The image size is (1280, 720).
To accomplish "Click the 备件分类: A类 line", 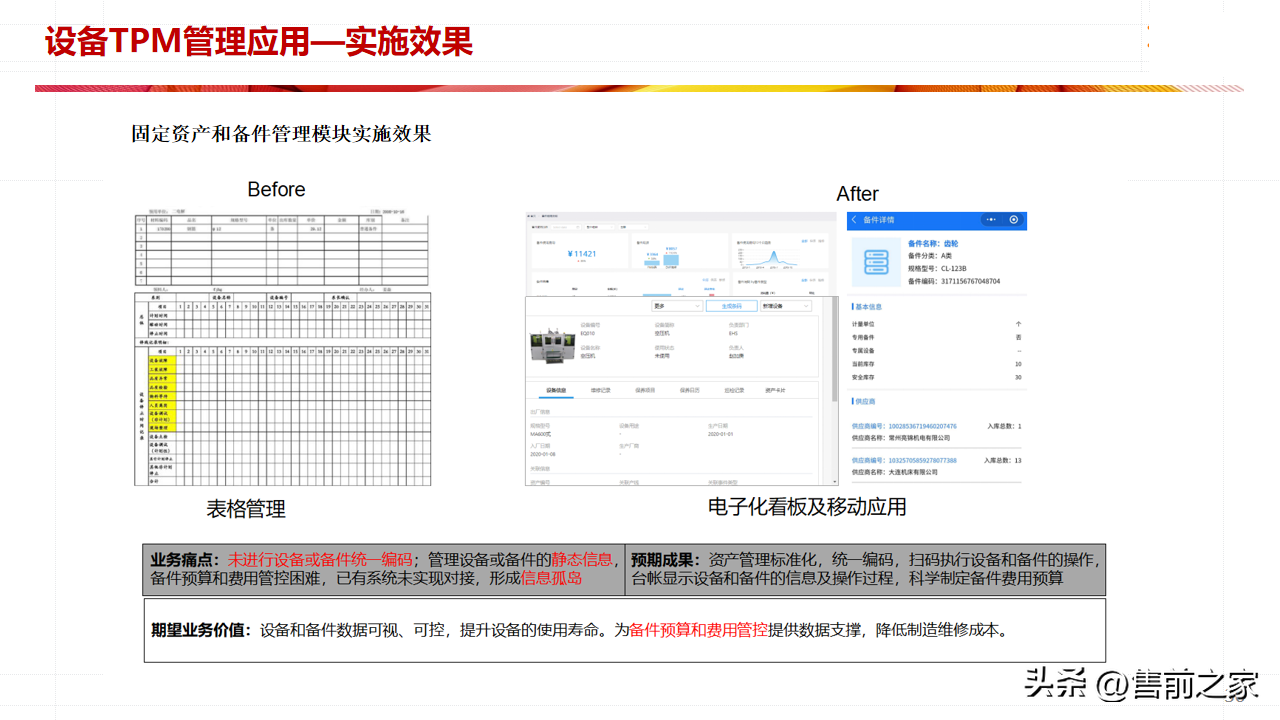I will [x=930, y=256].
